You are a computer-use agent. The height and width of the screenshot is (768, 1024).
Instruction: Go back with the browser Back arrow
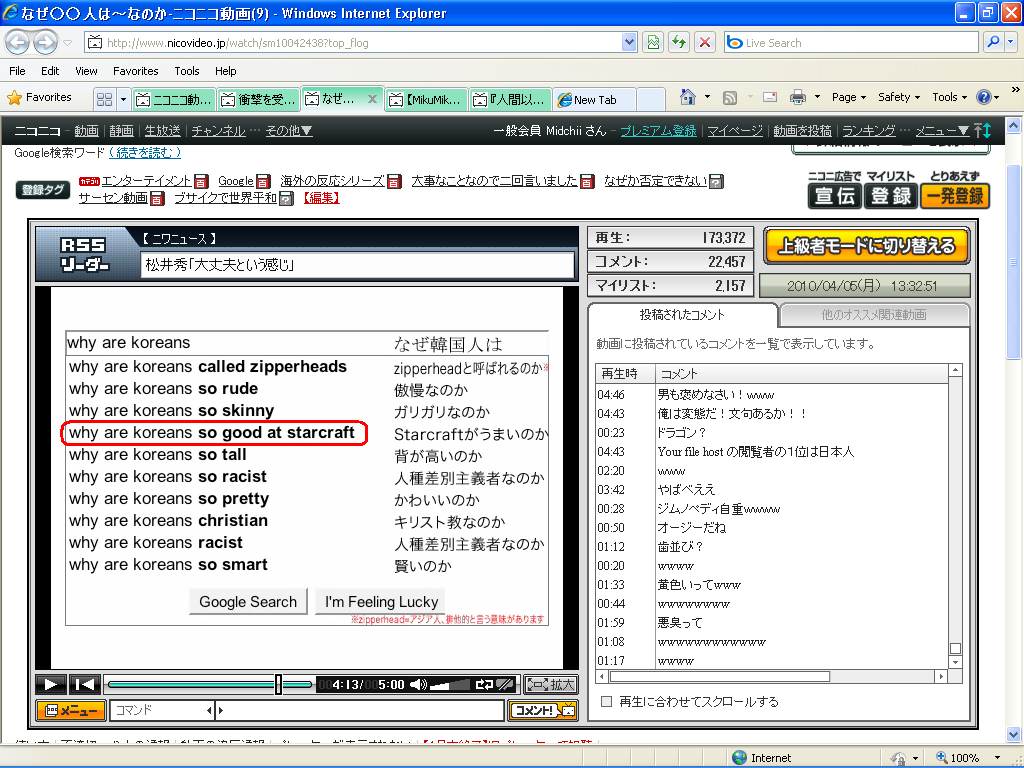pyautogui.click(x=18, y=43)
